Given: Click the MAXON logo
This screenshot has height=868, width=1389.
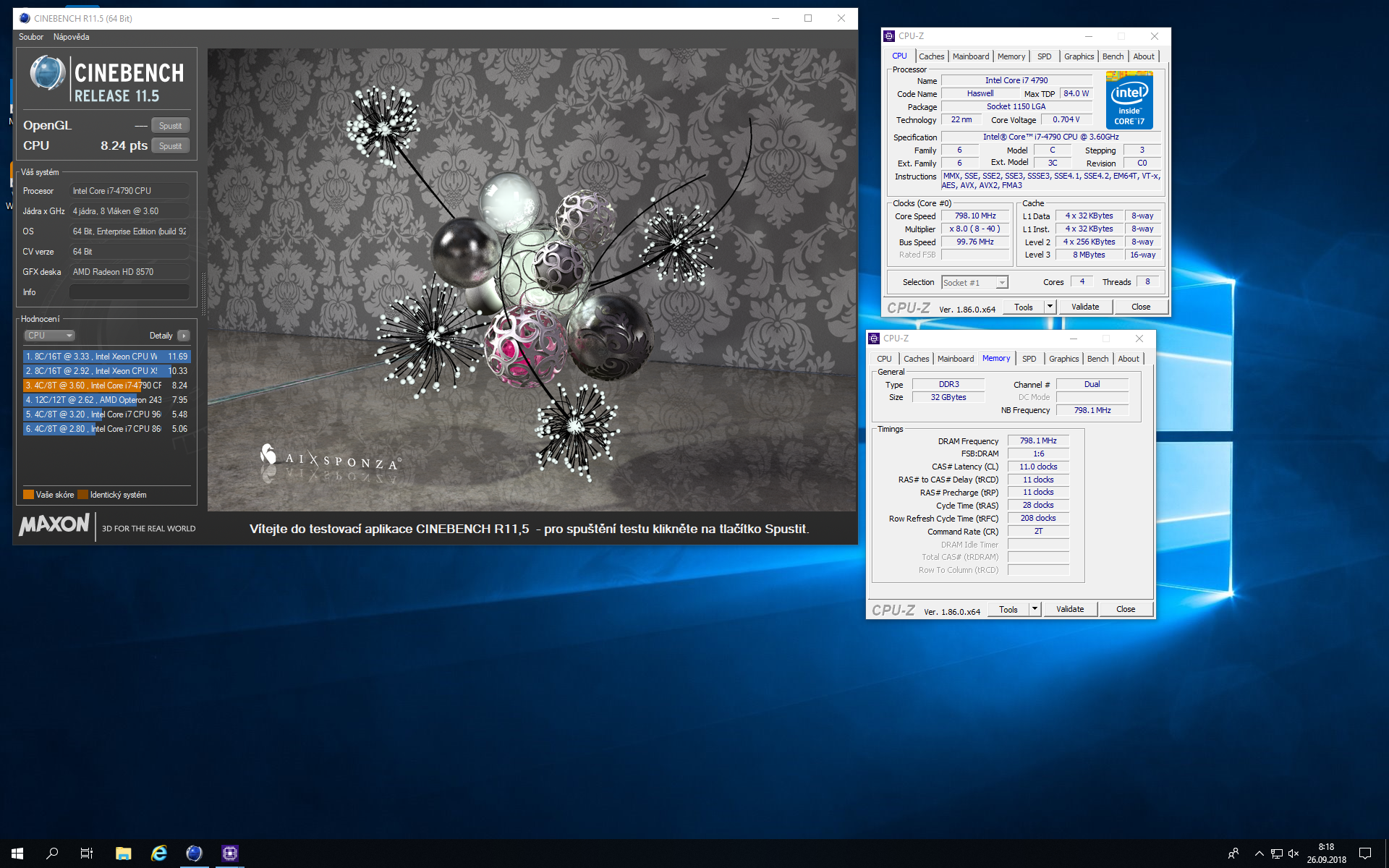Looking at the screenshot, I should coord(54,524).
